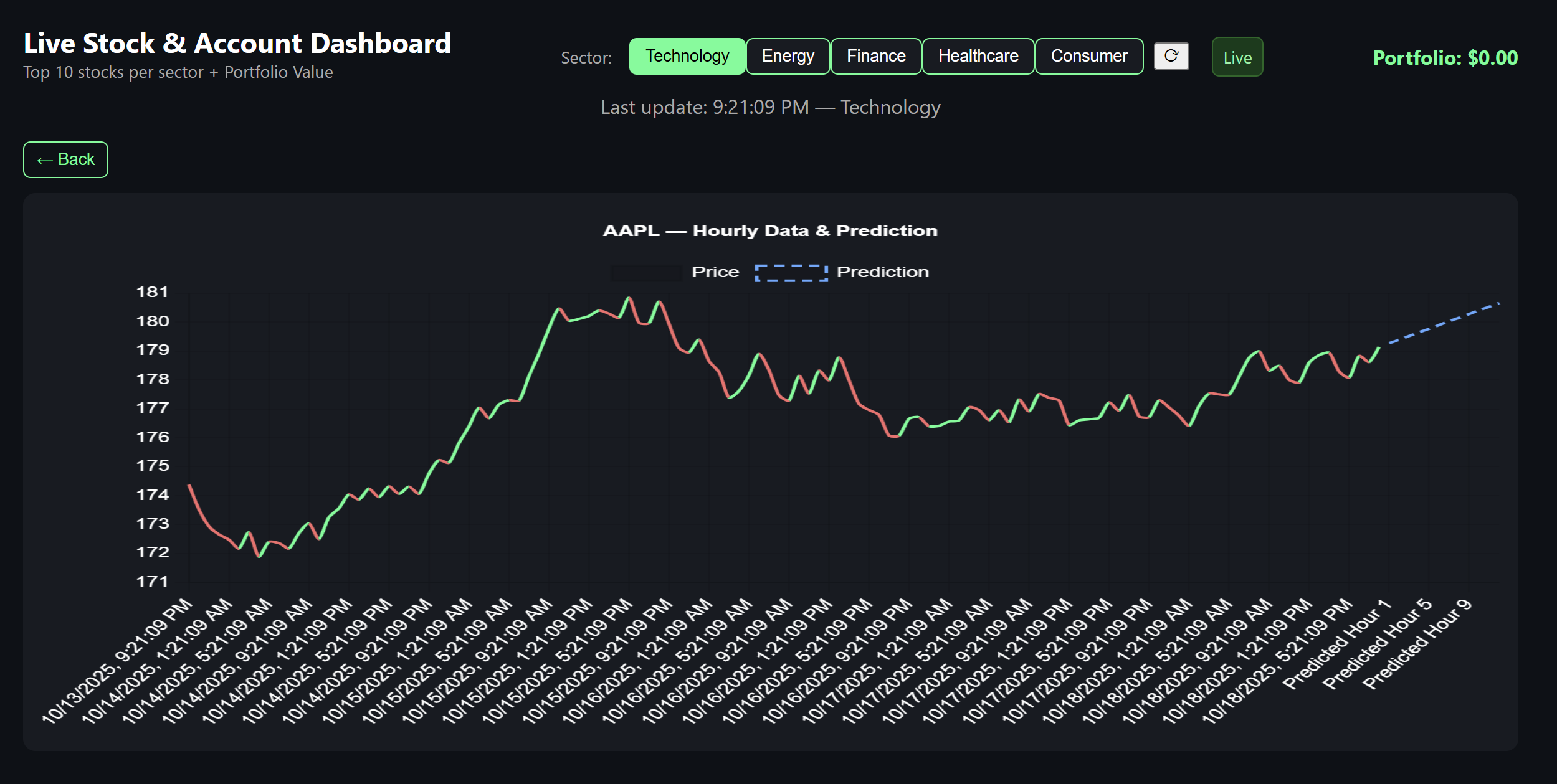Click the chart peak near 181
Image resolution: width=1557 pixels, height=784 pixels.
(629, 298)
